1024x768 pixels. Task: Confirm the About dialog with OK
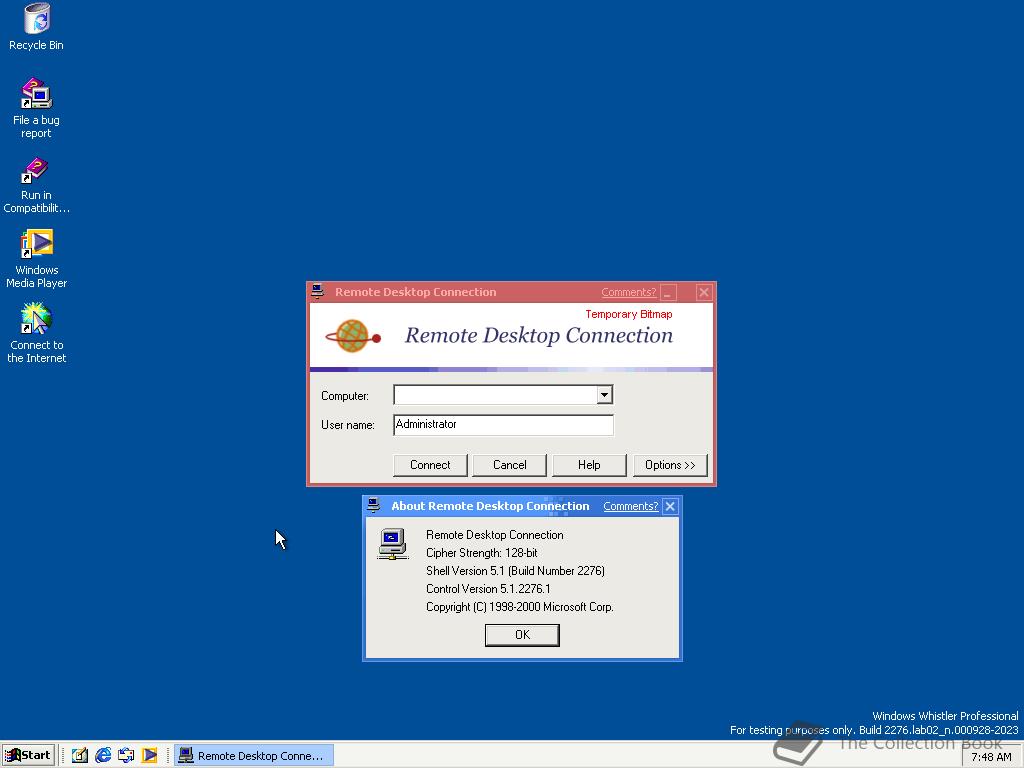coord(522,635)
